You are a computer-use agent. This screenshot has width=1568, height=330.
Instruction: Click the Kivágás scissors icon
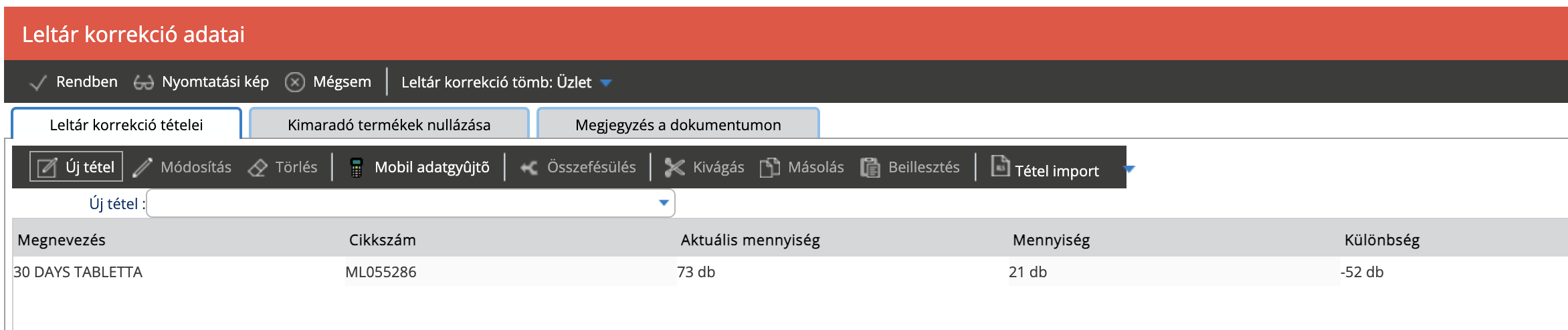[674, 168]
